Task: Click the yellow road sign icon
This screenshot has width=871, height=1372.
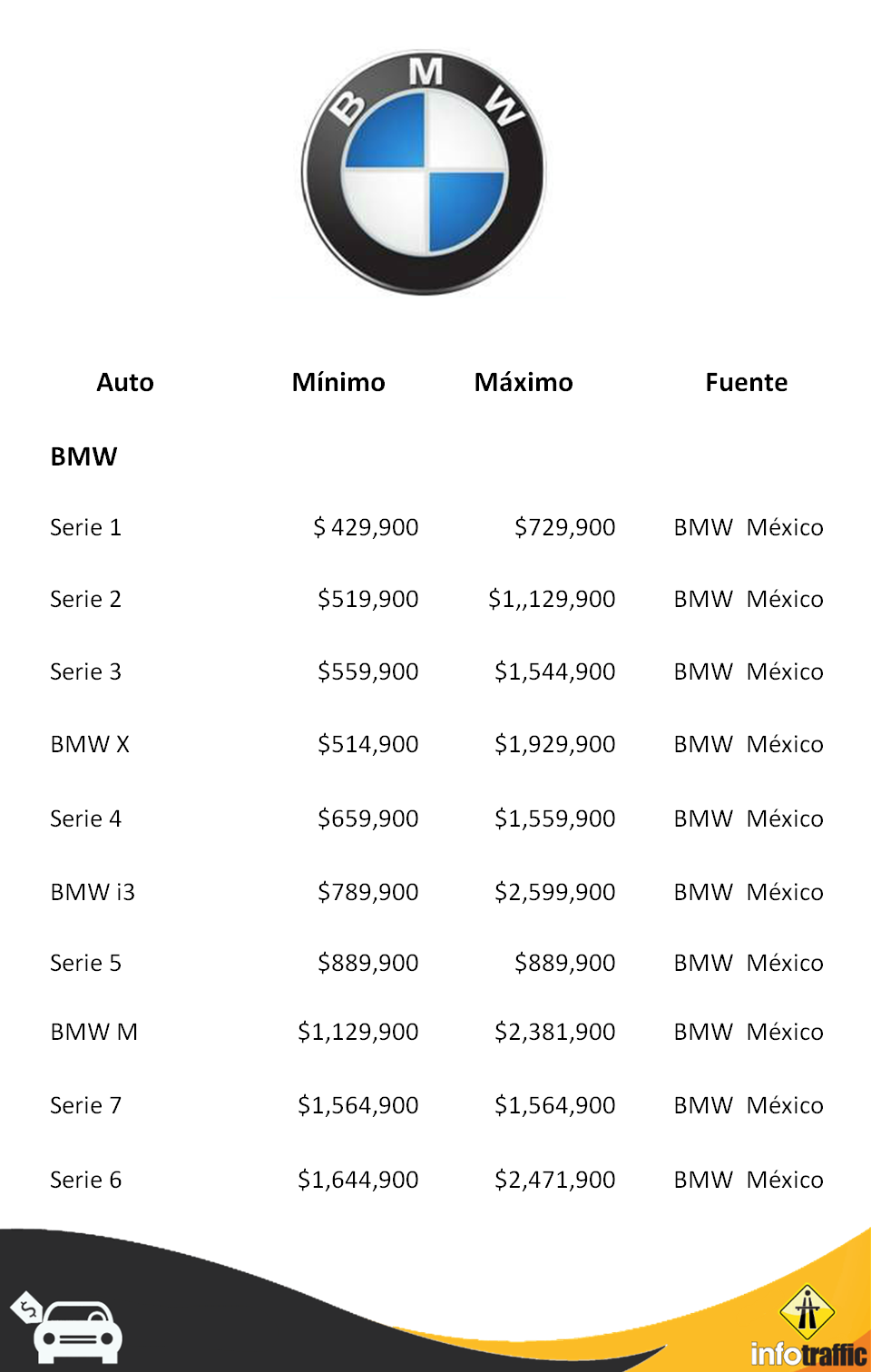Action: (x=807, y=1311)
